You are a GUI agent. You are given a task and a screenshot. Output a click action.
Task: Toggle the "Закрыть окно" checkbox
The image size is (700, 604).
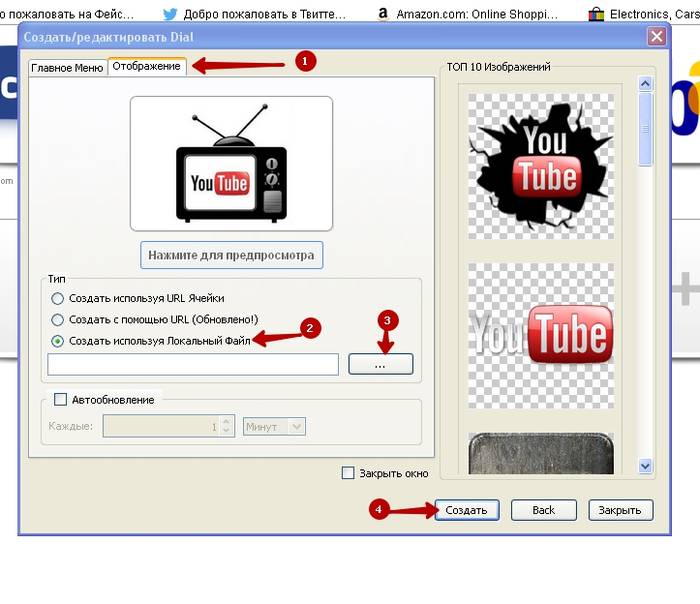(x=348, y=473)
